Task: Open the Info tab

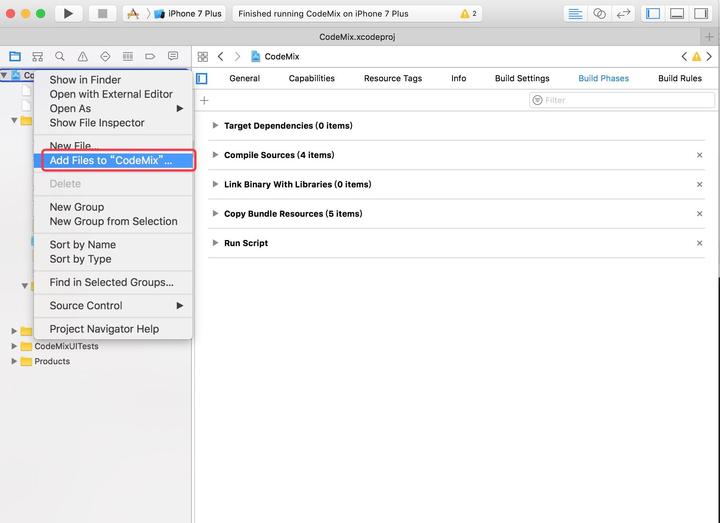Action: coord(459,79)
